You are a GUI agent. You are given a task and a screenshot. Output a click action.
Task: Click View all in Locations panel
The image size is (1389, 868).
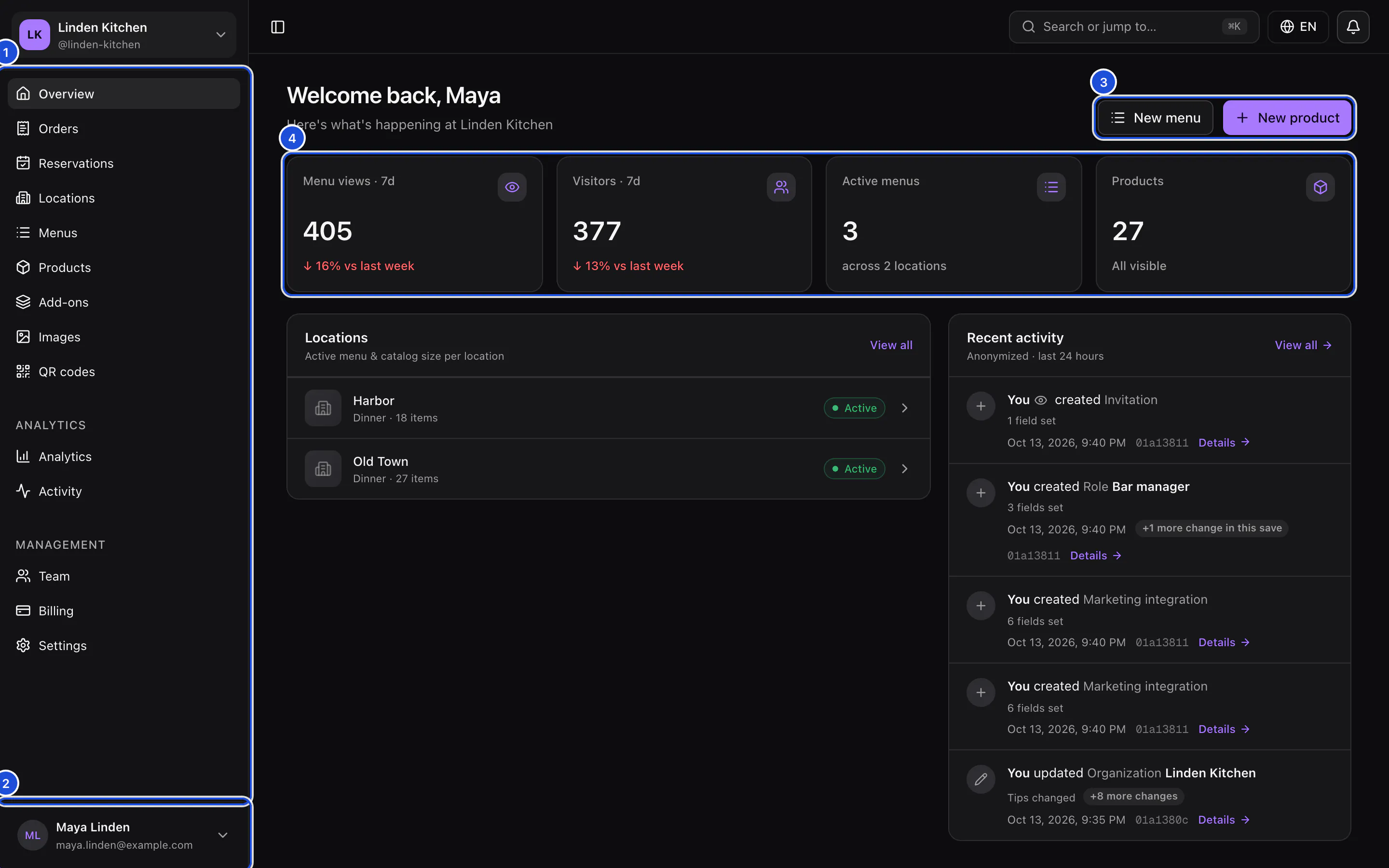pyautogui.click(x=891, y=345)
